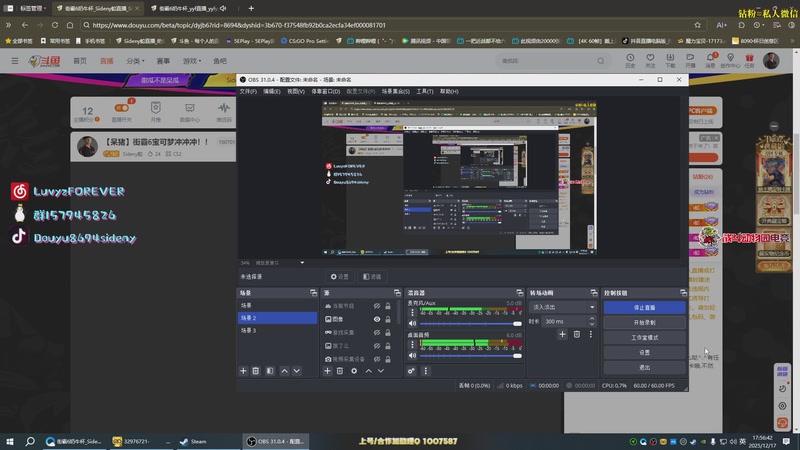This screenshot has width=800, height=450.
Task: Reload the browser page
Action: (55, 25)
